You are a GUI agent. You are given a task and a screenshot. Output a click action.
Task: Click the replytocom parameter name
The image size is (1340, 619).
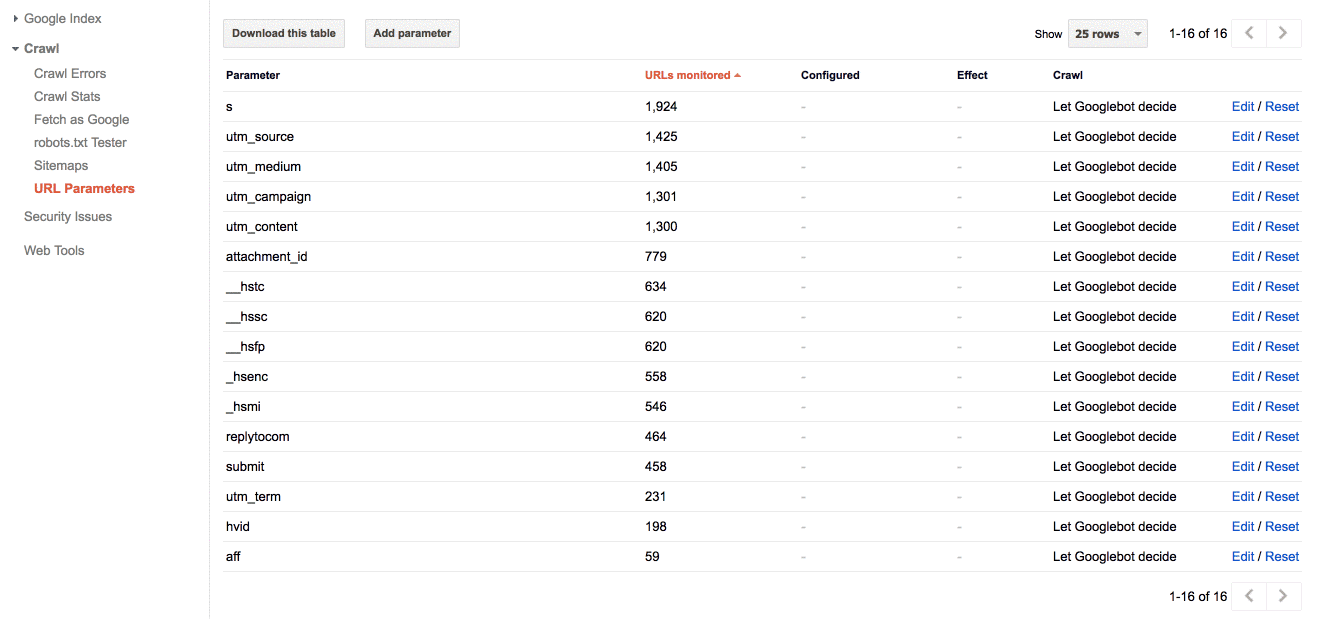pos(258,436)
